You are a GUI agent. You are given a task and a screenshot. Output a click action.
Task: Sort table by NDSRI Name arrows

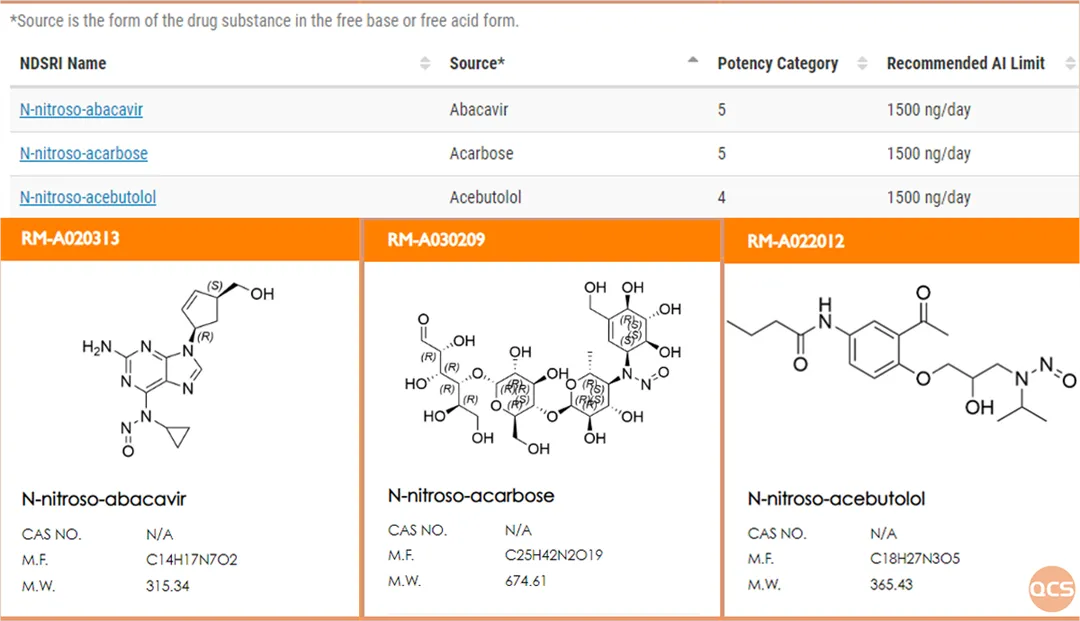pyautogui.click(x=425, y=63)
